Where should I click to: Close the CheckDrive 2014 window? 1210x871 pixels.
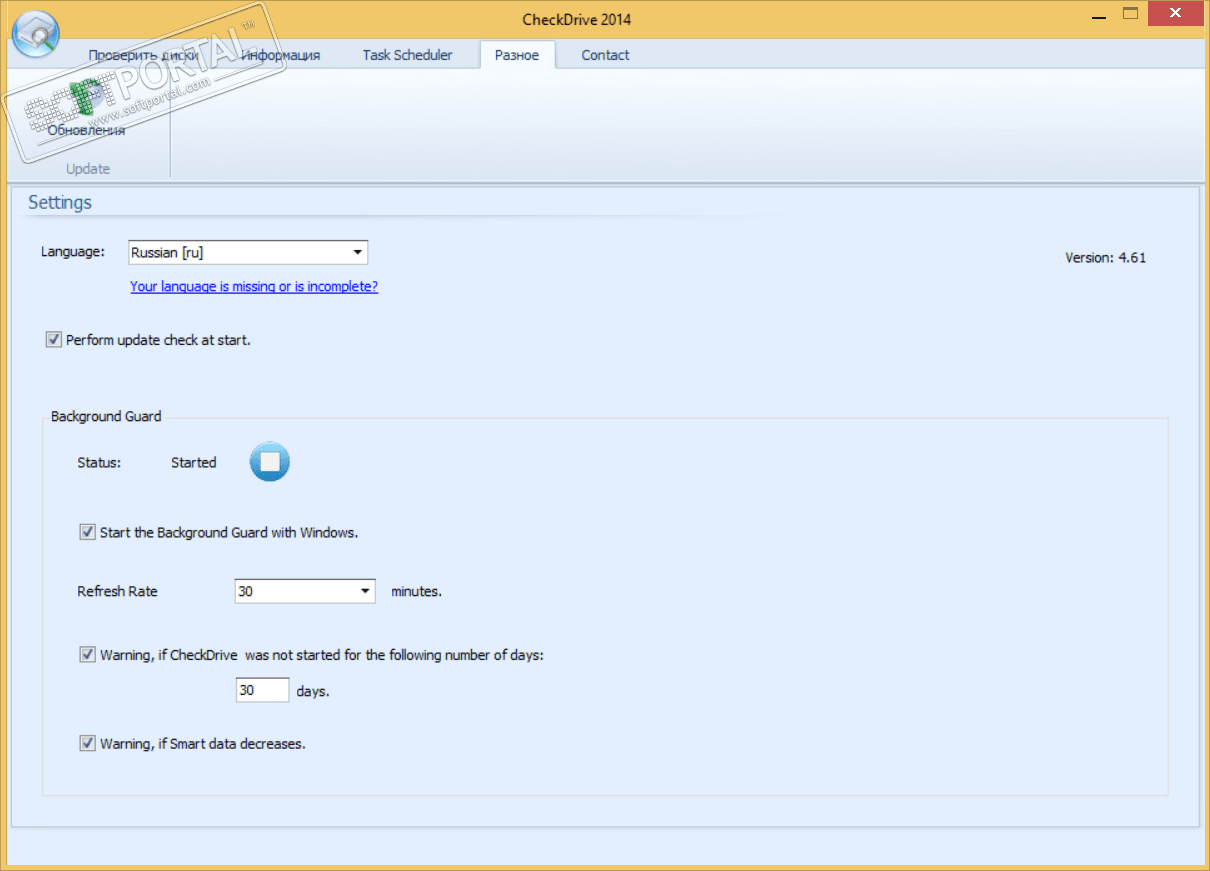(x=1174, y=14)
